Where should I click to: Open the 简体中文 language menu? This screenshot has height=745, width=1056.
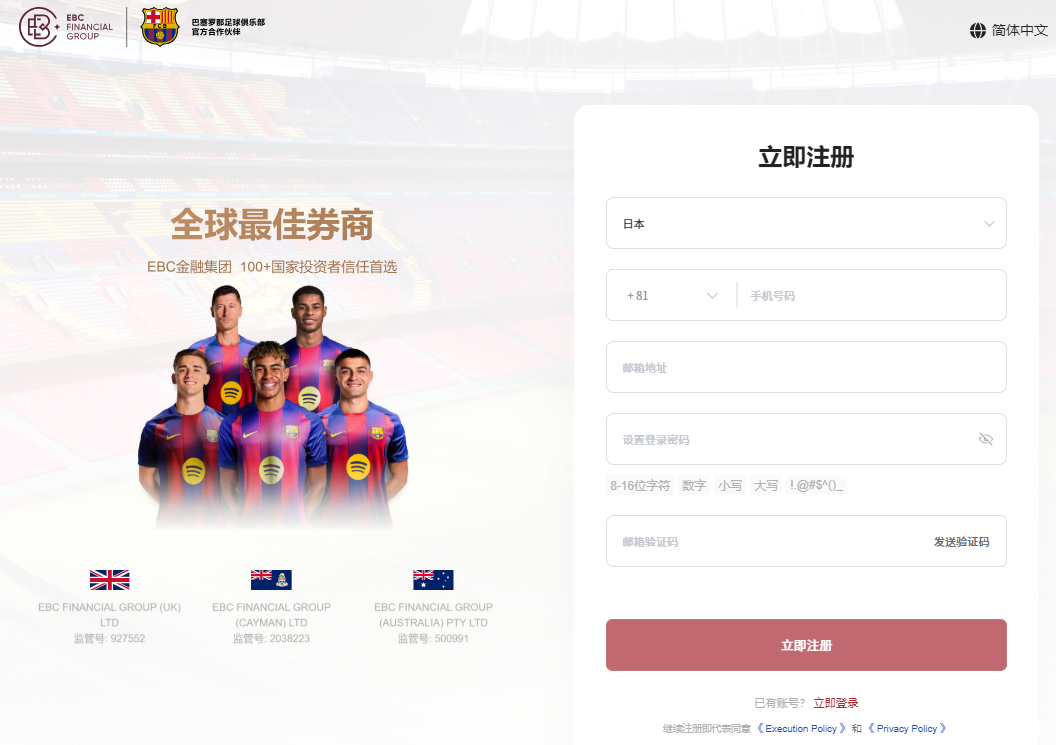[x=1009, y=30]
